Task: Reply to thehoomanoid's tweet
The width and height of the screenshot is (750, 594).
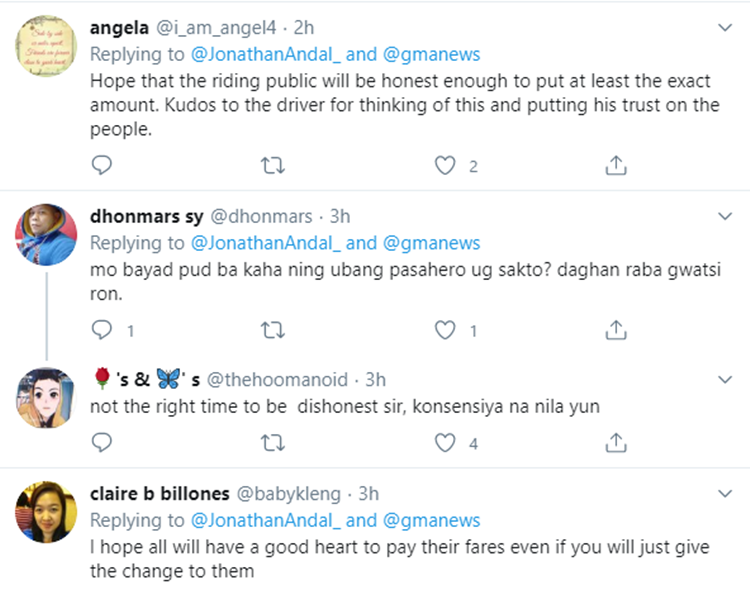Action: point(101,442)
